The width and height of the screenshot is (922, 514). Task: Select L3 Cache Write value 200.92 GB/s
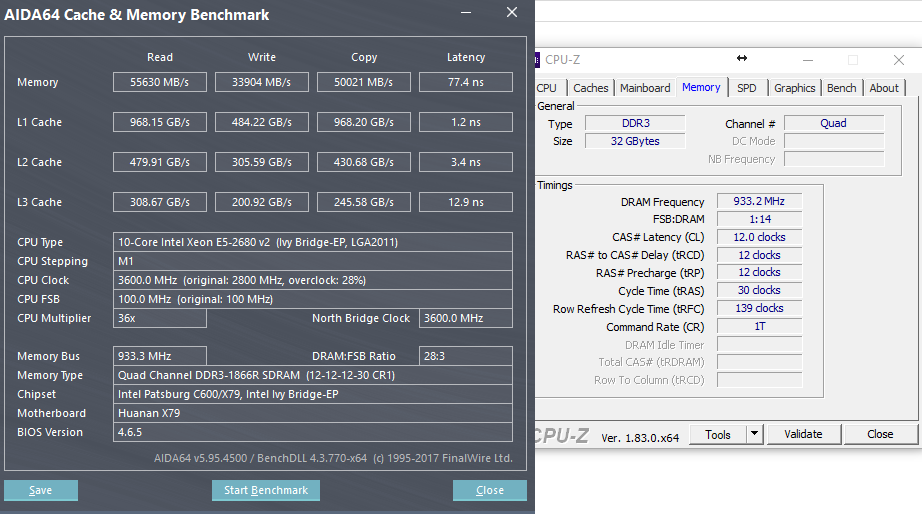(x=262, y=202)
